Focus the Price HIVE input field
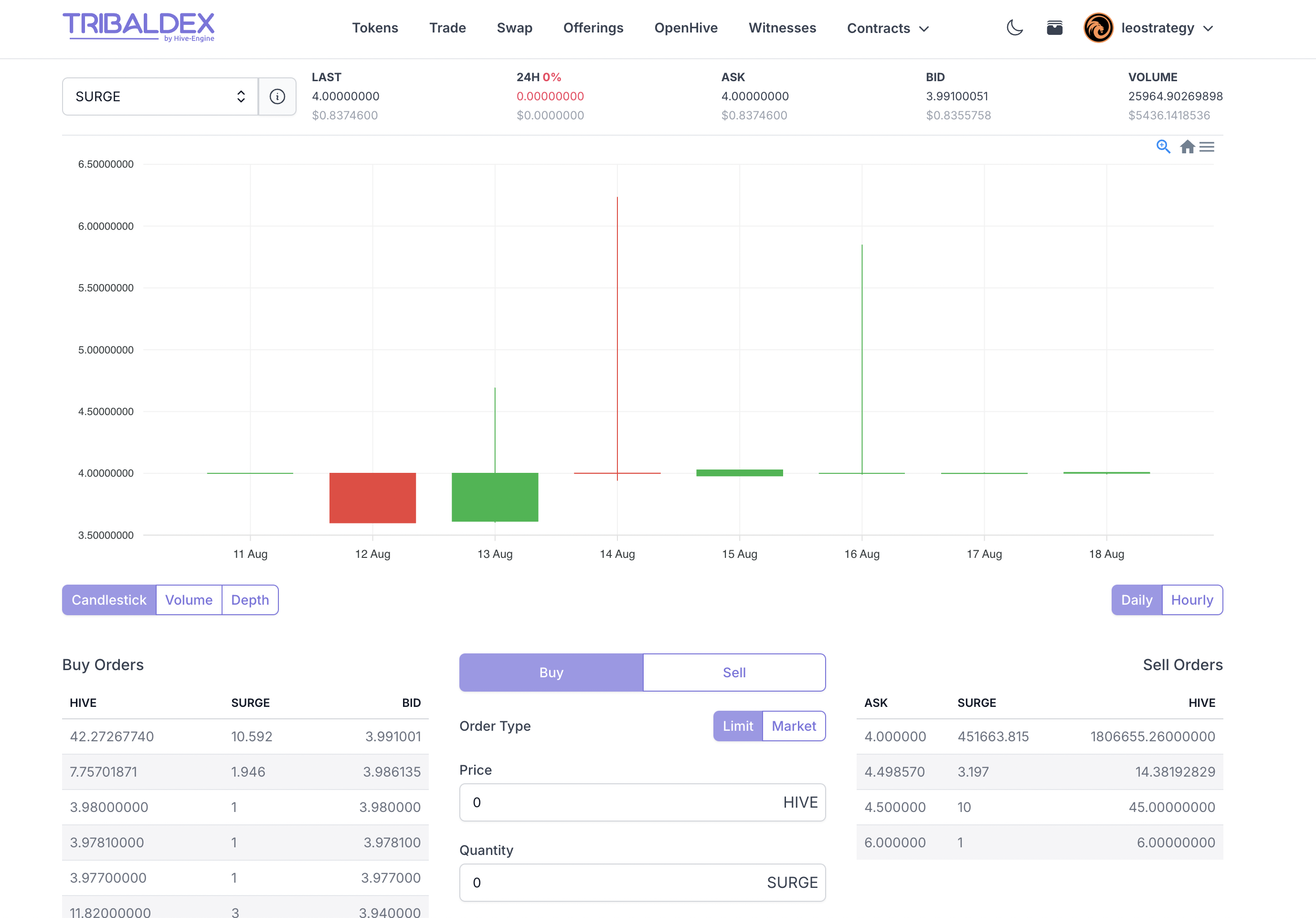This screenshot has height=918, width=1316. pos(643,802)
